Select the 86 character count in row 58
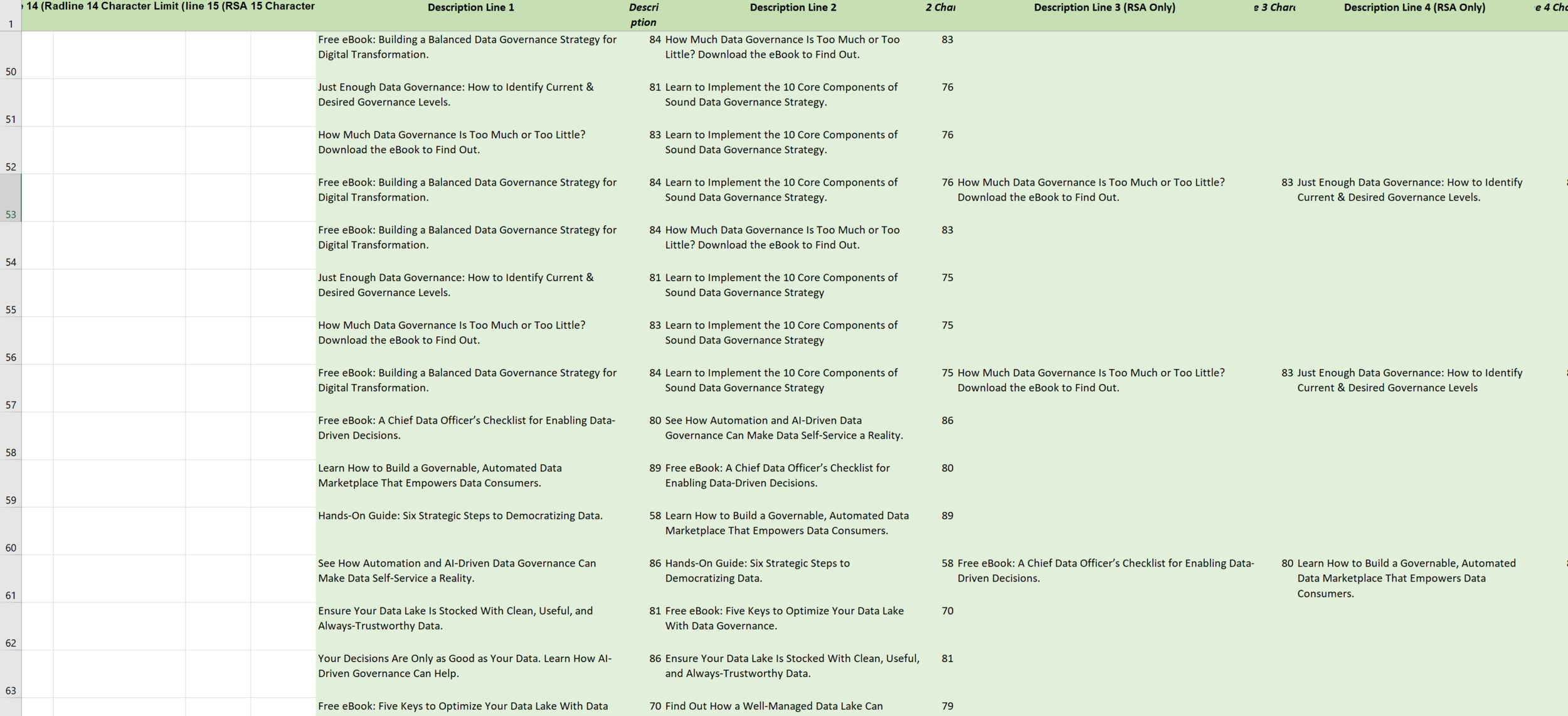Screen dimensions: 1568x716 946,421
